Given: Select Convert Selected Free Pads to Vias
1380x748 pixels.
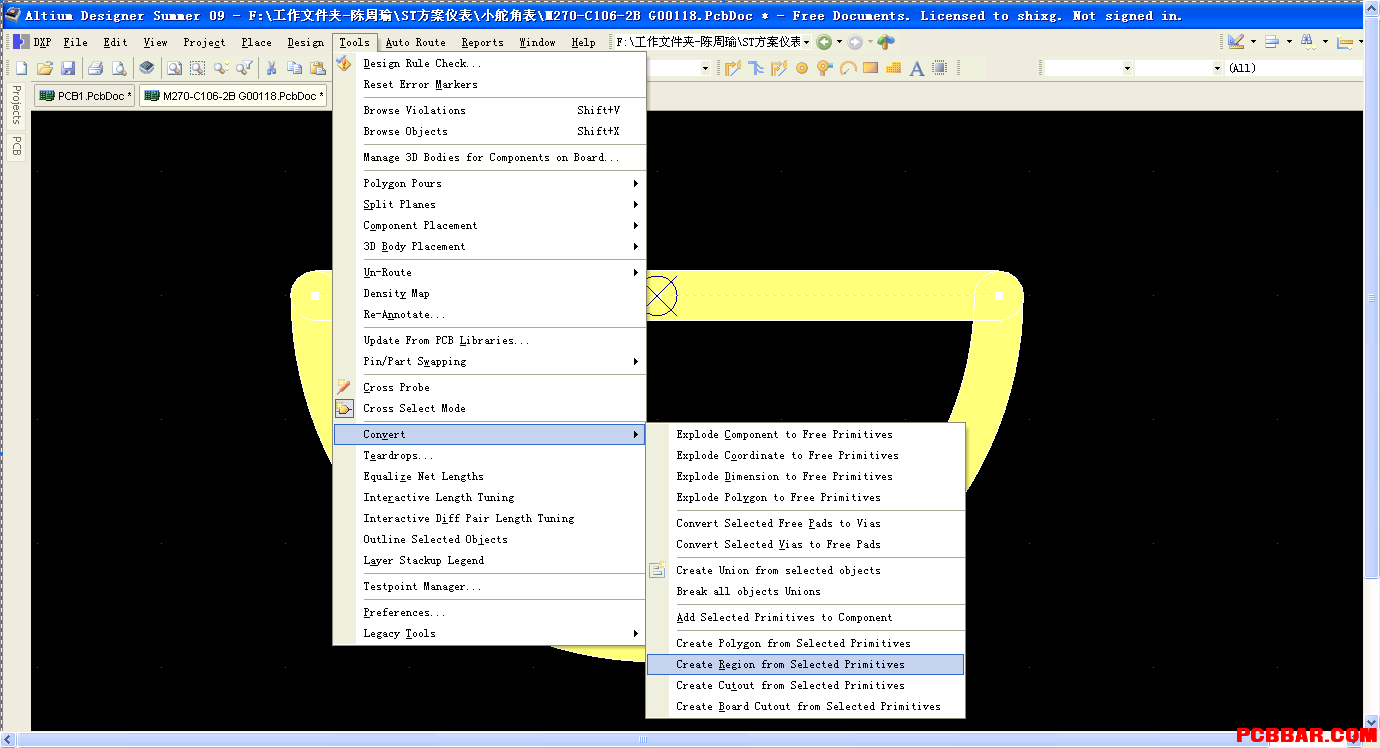Looking at the screenshot, I should 805,523.
